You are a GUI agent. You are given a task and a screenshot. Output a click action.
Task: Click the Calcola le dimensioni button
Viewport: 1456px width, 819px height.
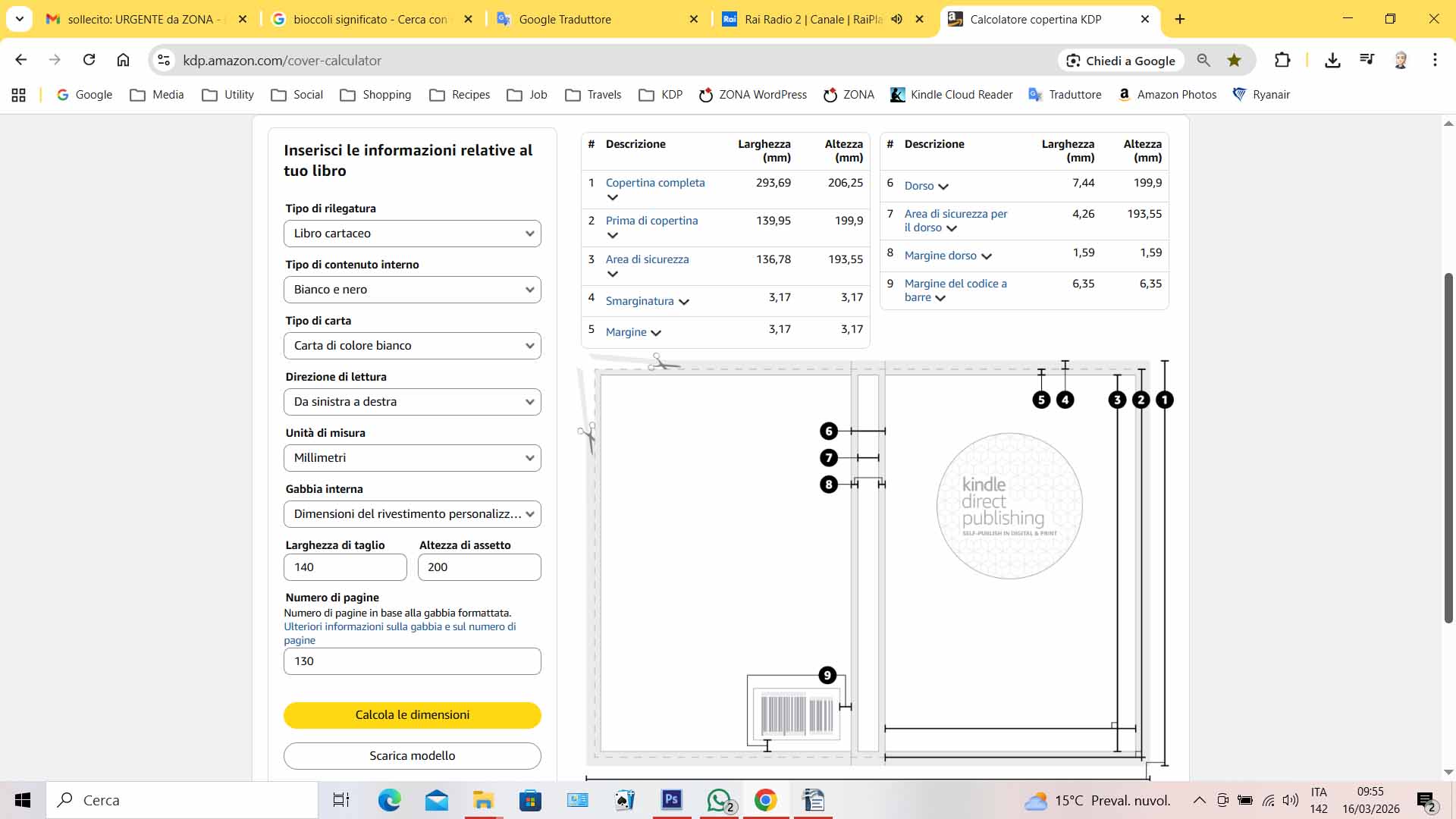[412, 714]
